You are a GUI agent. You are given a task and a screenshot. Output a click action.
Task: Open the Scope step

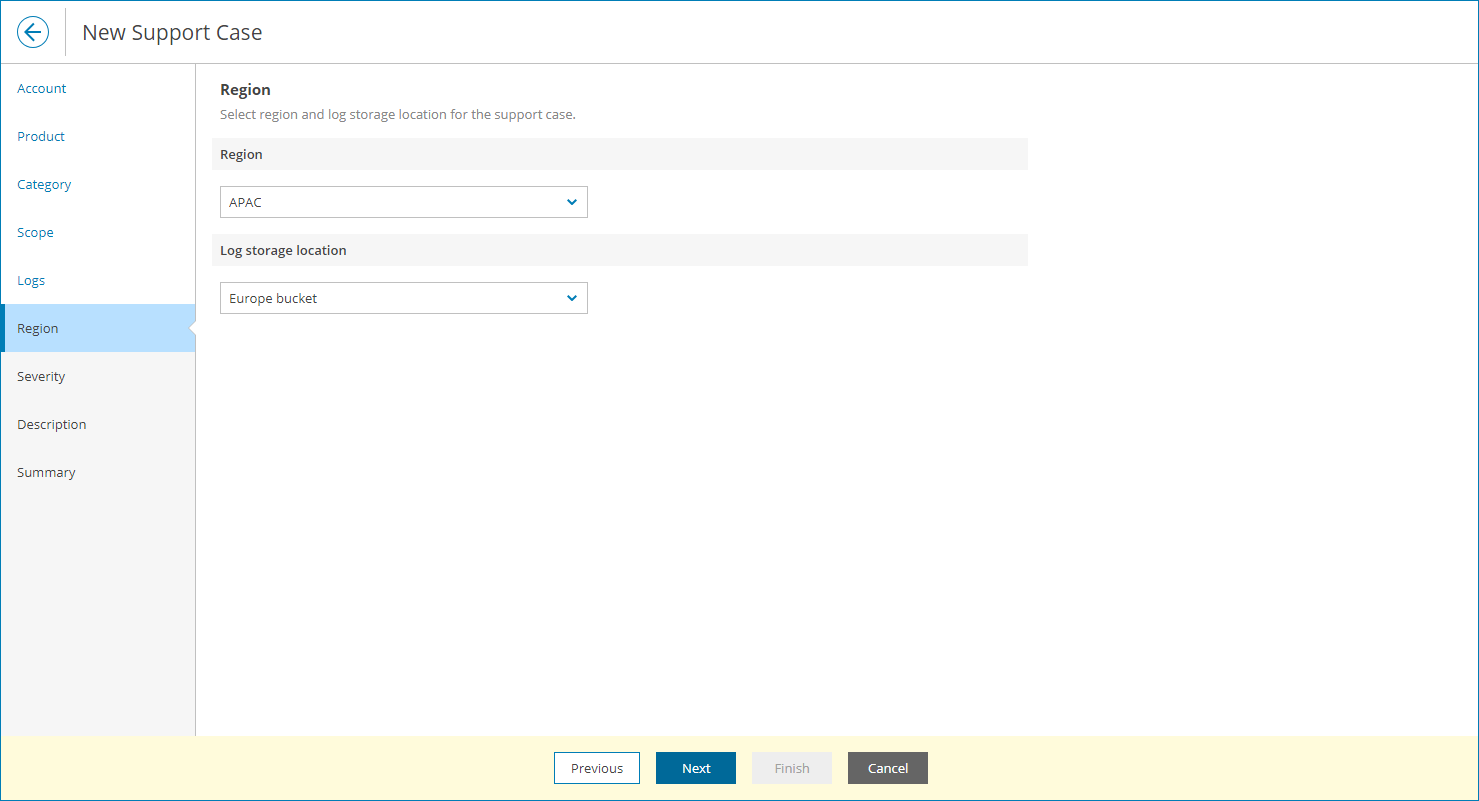tap(35, 232)
